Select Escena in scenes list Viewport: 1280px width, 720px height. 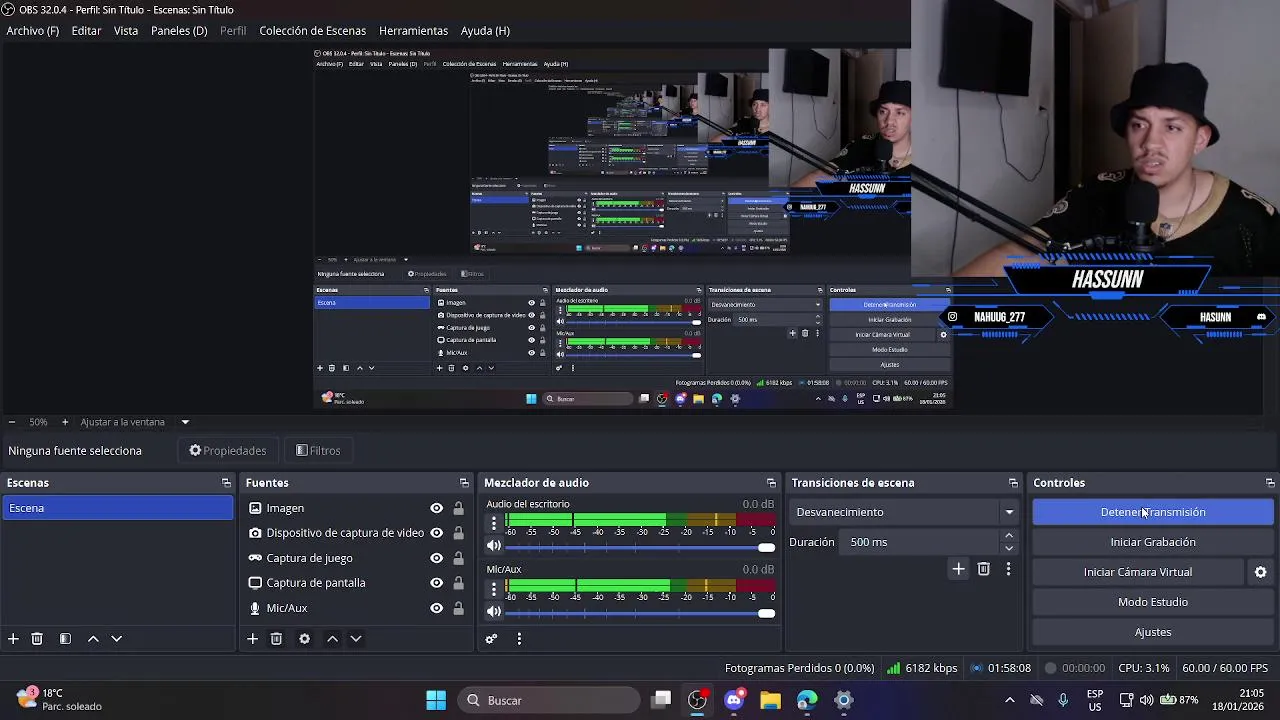117,508
